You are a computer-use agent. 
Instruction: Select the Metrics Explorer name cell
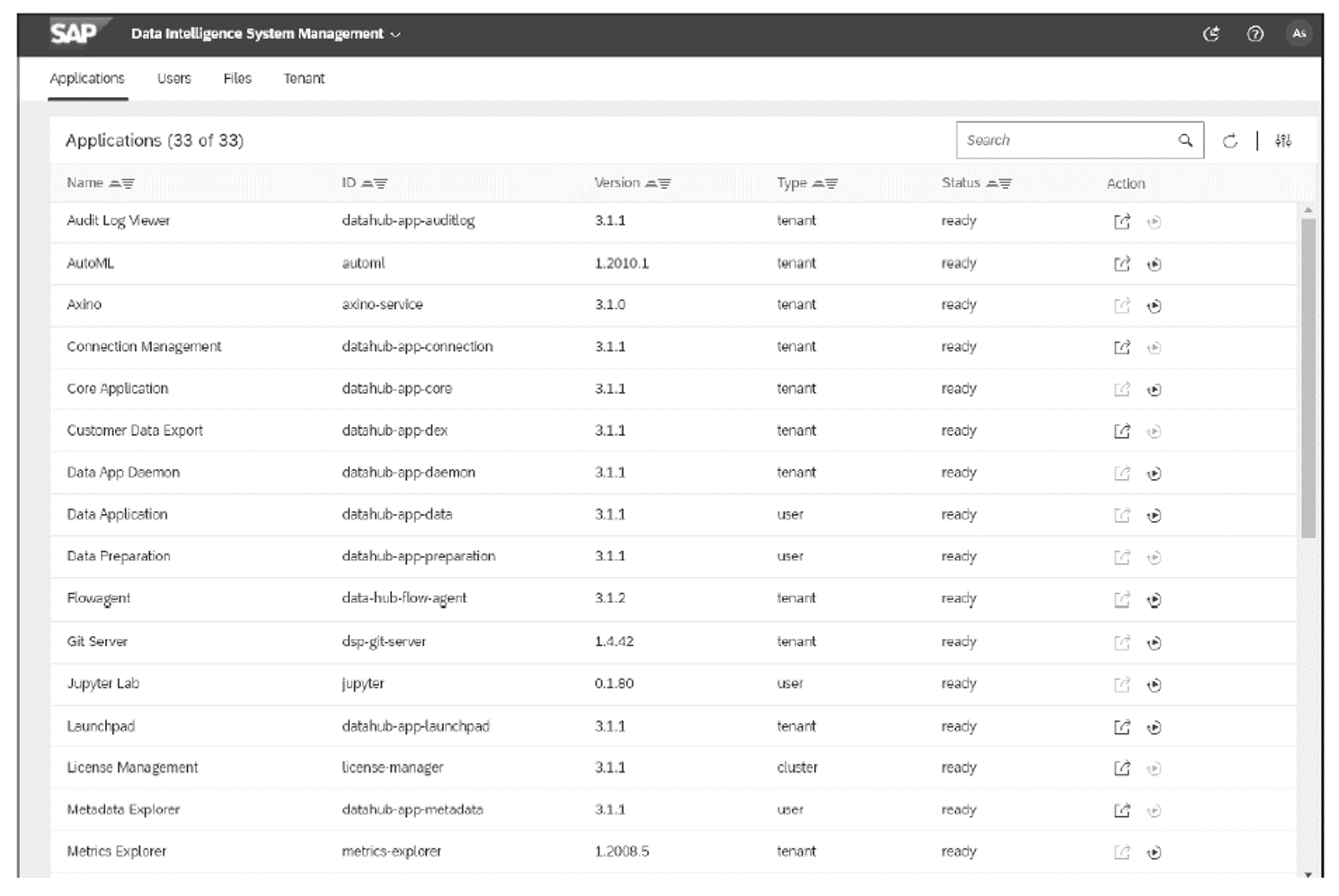117,851
